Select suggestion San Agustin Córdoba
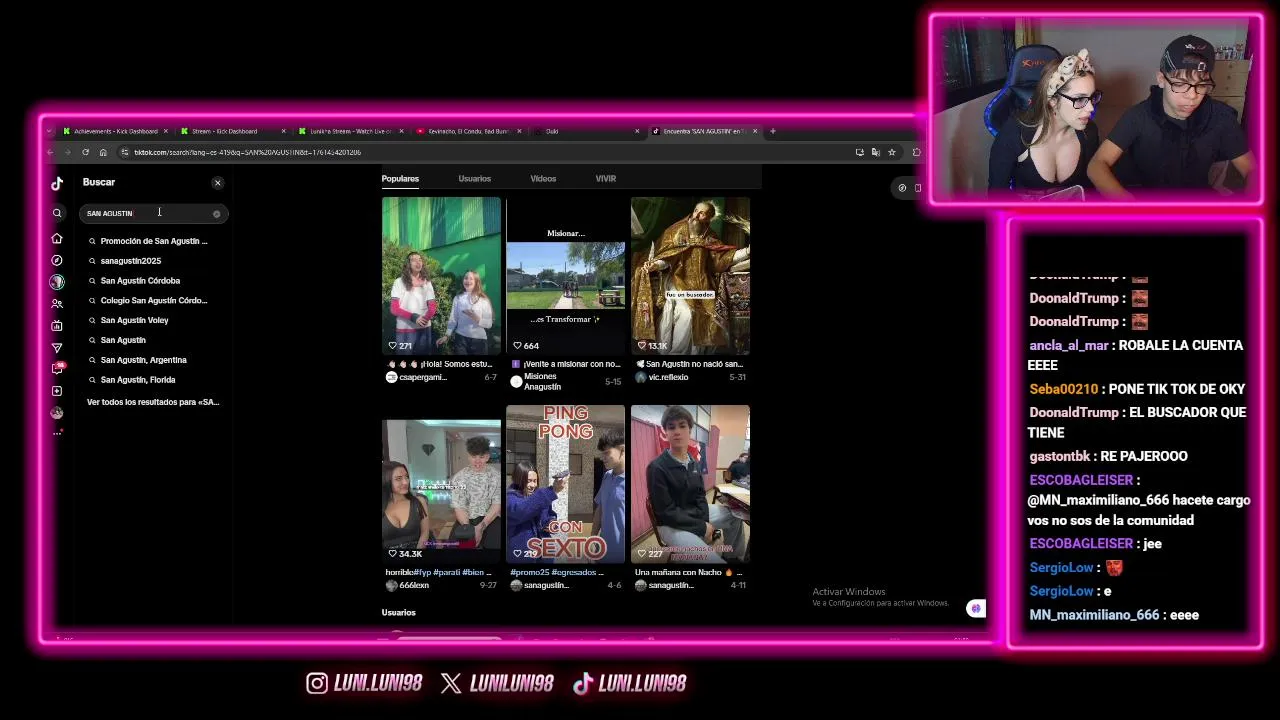This screenshot has height=720, width=1280. click(140, 281)
